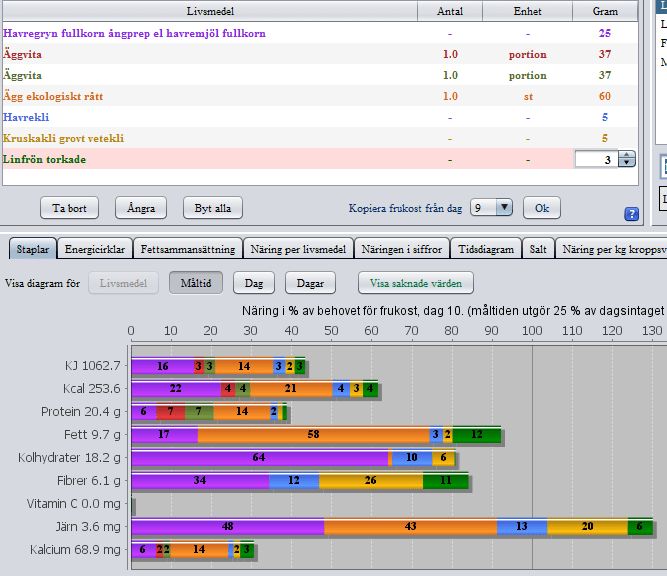Image resolution: width=667 pixels, height=576 pixels.
Task: Decrease gram value with spinner down arrow
Action: click(626, 163)
